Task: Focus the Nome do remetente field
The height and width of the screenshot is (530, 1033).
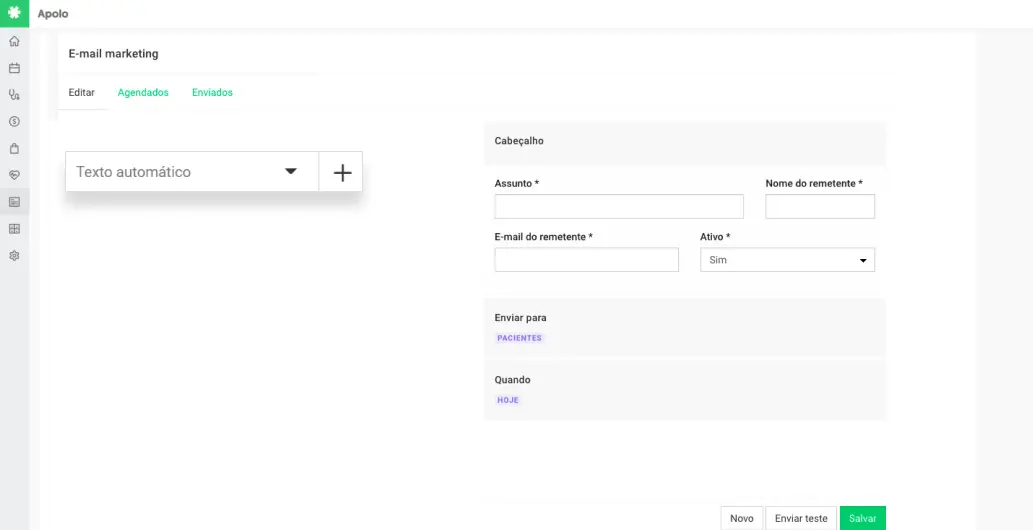Action: [820, 206]
